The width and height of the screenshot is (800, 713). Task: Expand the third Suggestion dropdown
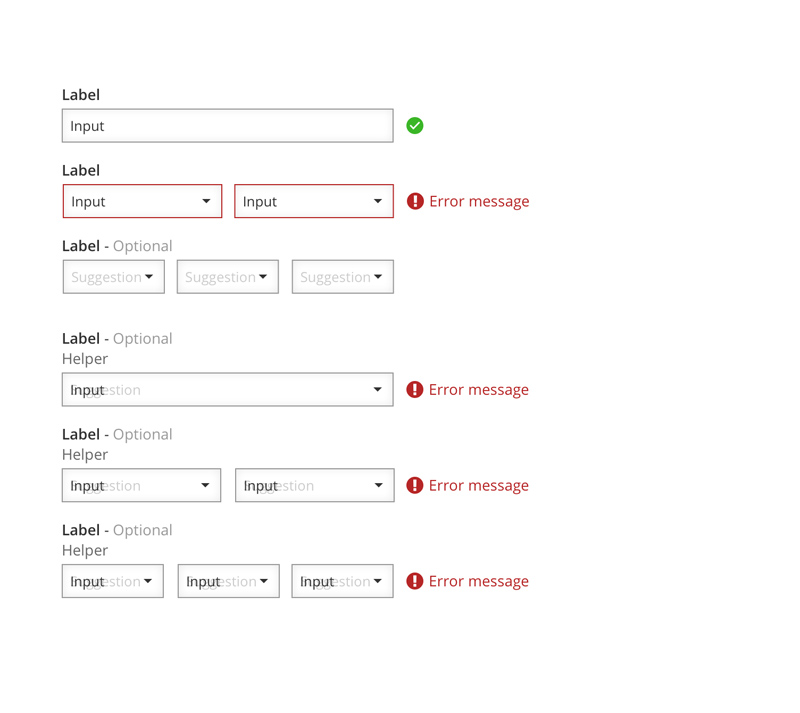342,277
